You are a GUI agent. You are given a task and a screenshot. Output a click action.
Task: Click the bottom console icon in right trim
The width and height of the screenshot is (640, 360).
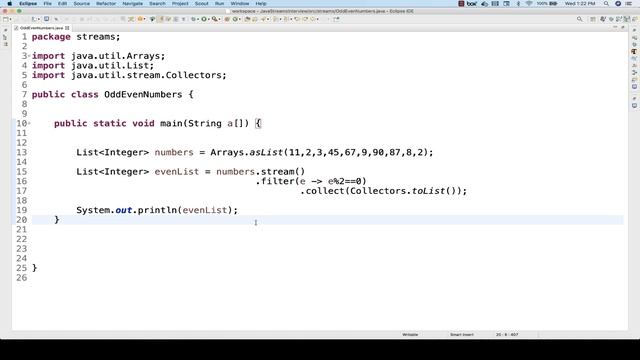click(634, 106)
